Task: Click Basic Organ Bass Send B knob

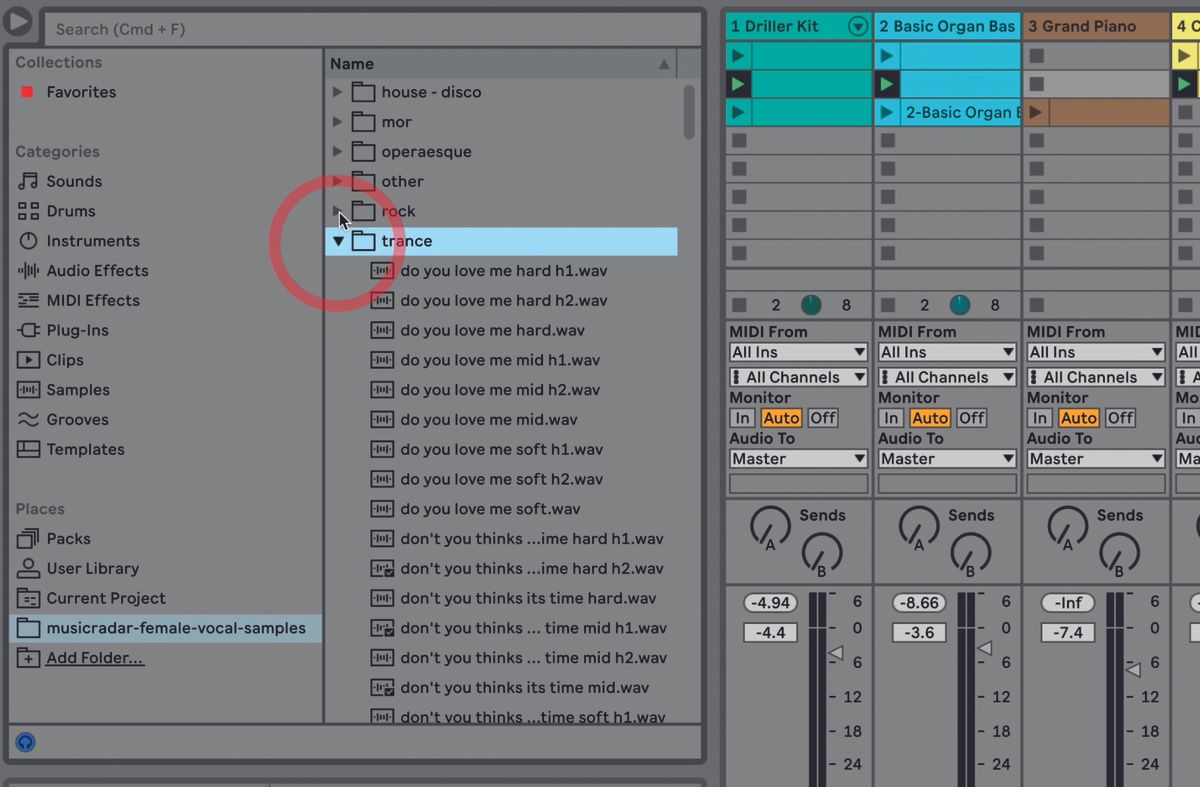Action: pos(970,552)
